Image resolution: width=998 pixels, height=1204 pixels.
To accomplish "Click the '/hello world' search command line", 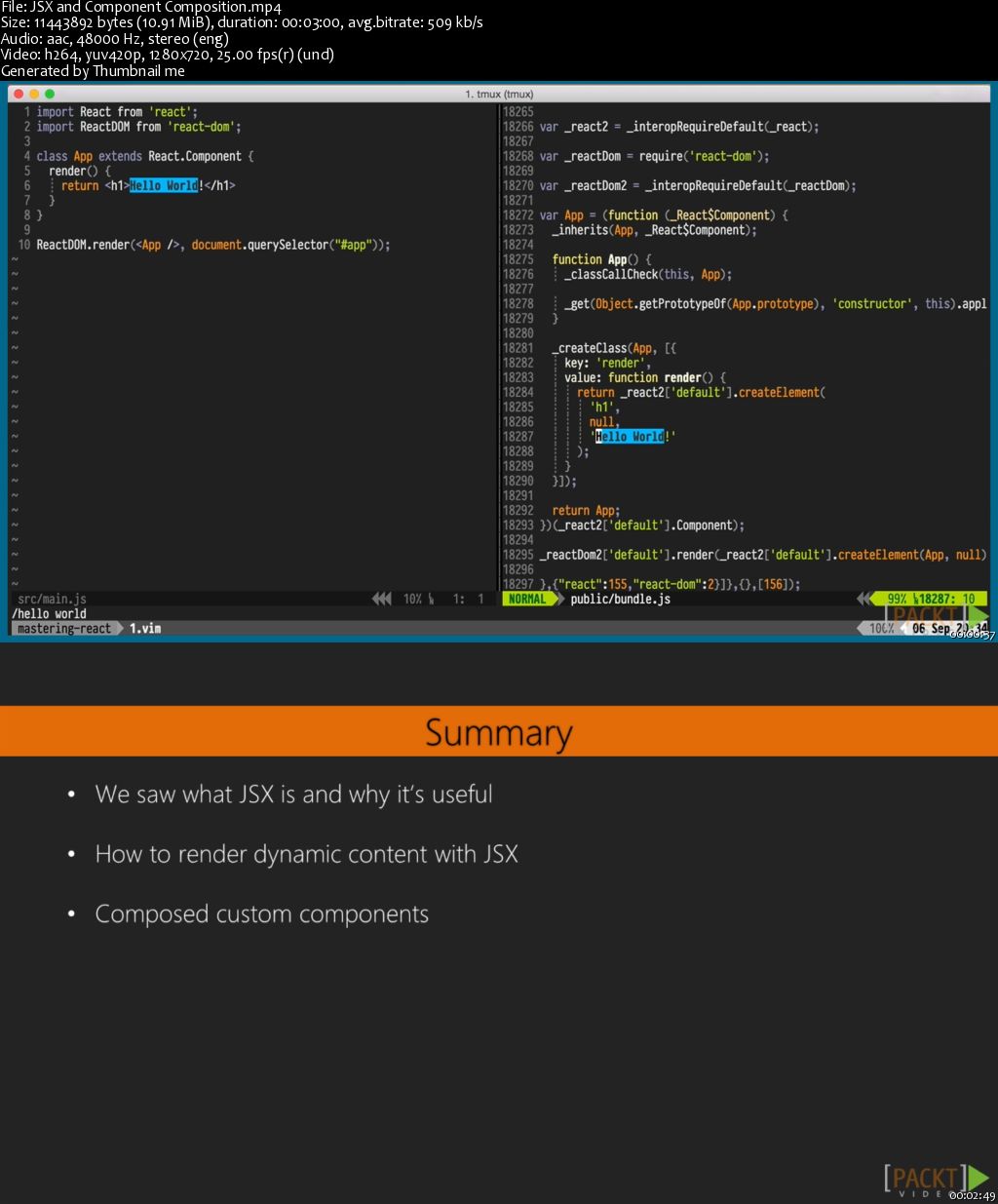I will click(x=49, y=614).
